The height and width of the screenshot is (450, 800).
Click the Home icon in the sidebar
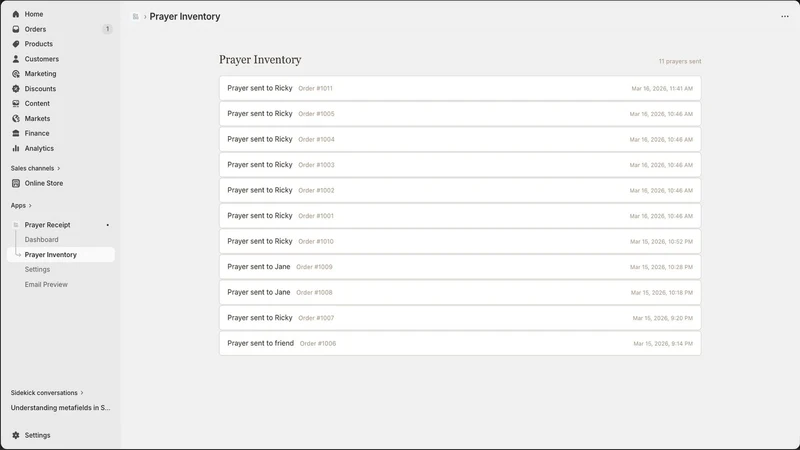point(16,14)
